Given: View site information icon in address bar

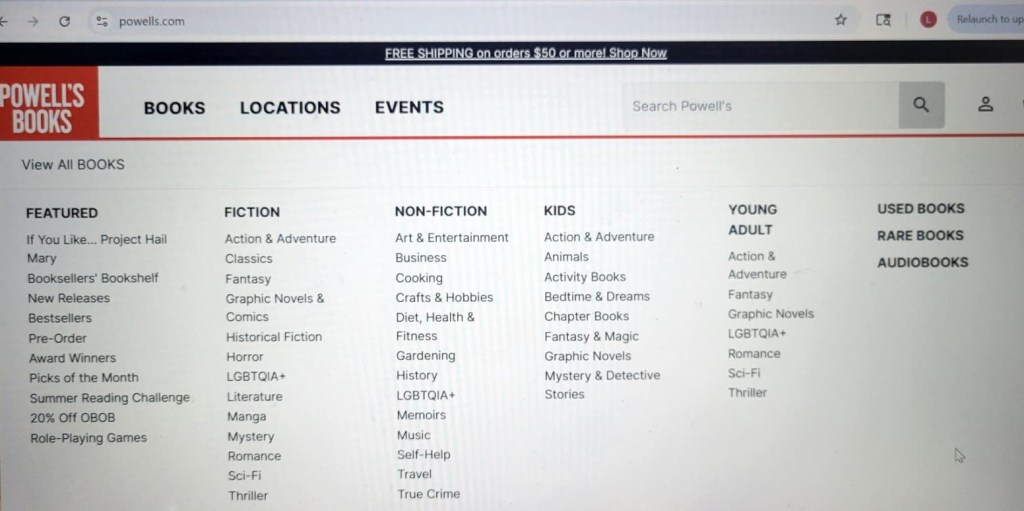Looking at the screenshot, I should click(x=100, y=21).
